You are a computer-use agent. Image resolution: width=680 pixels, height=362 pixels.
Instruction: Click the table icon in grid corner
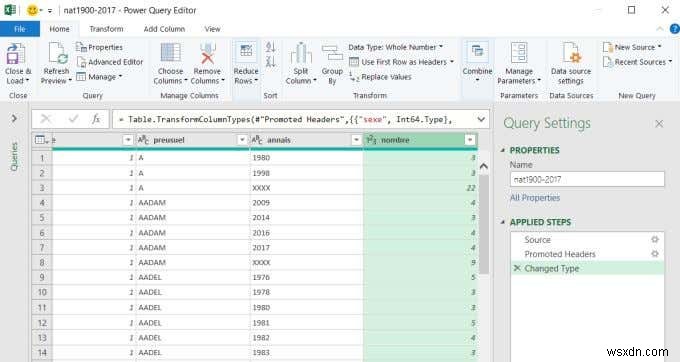point(41,140)
